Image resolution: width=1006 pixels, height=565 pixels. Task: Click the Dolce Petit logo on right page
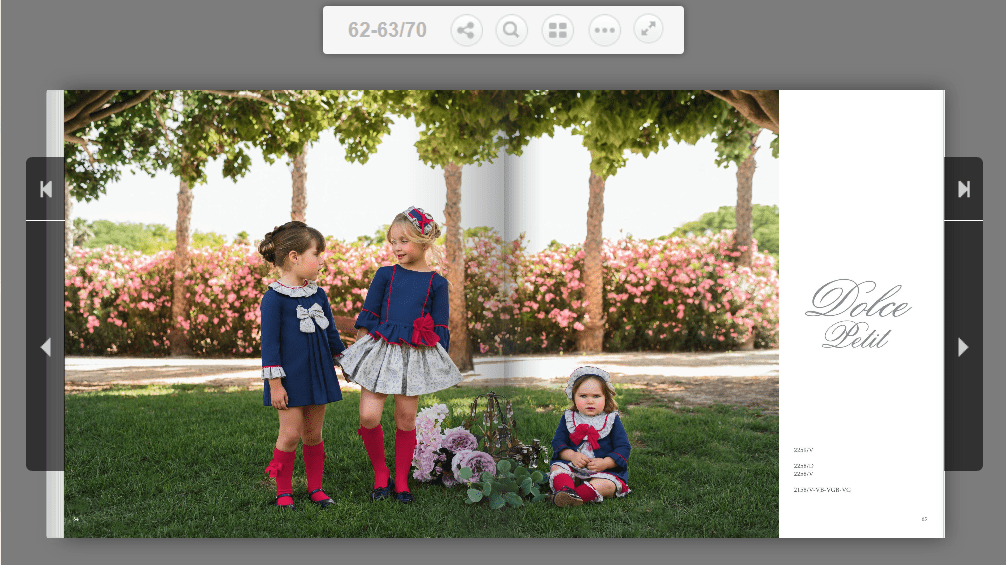tap(857, 314)
